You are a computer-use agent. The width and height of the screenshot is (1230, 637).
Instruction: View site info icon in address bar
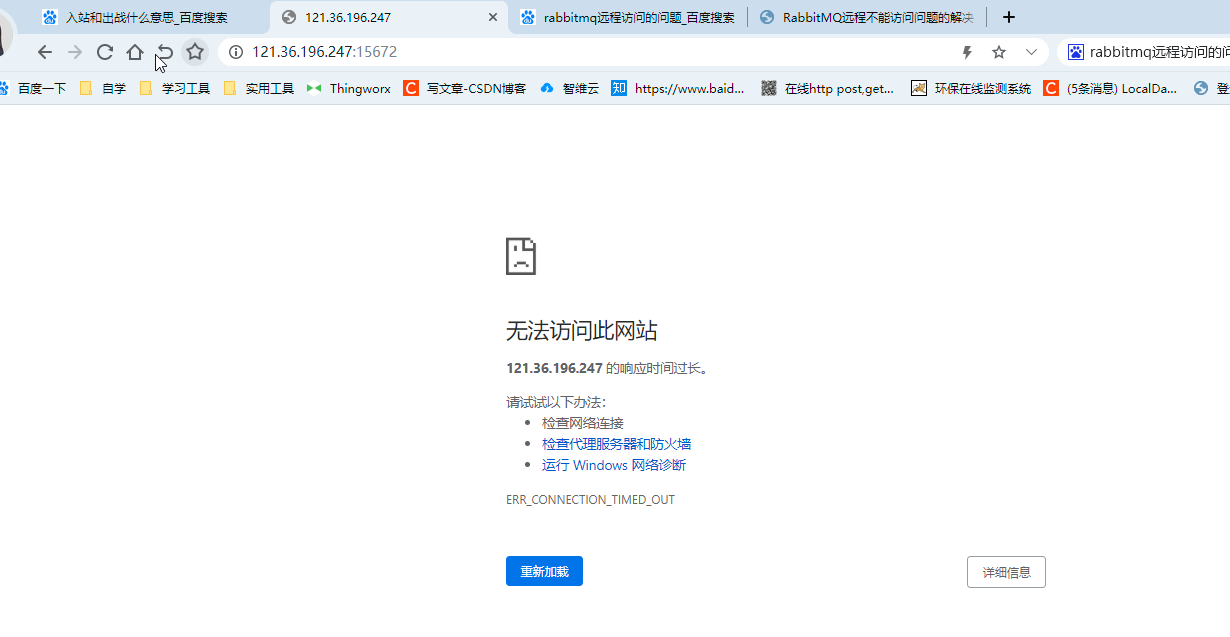(x=236, y=52)
